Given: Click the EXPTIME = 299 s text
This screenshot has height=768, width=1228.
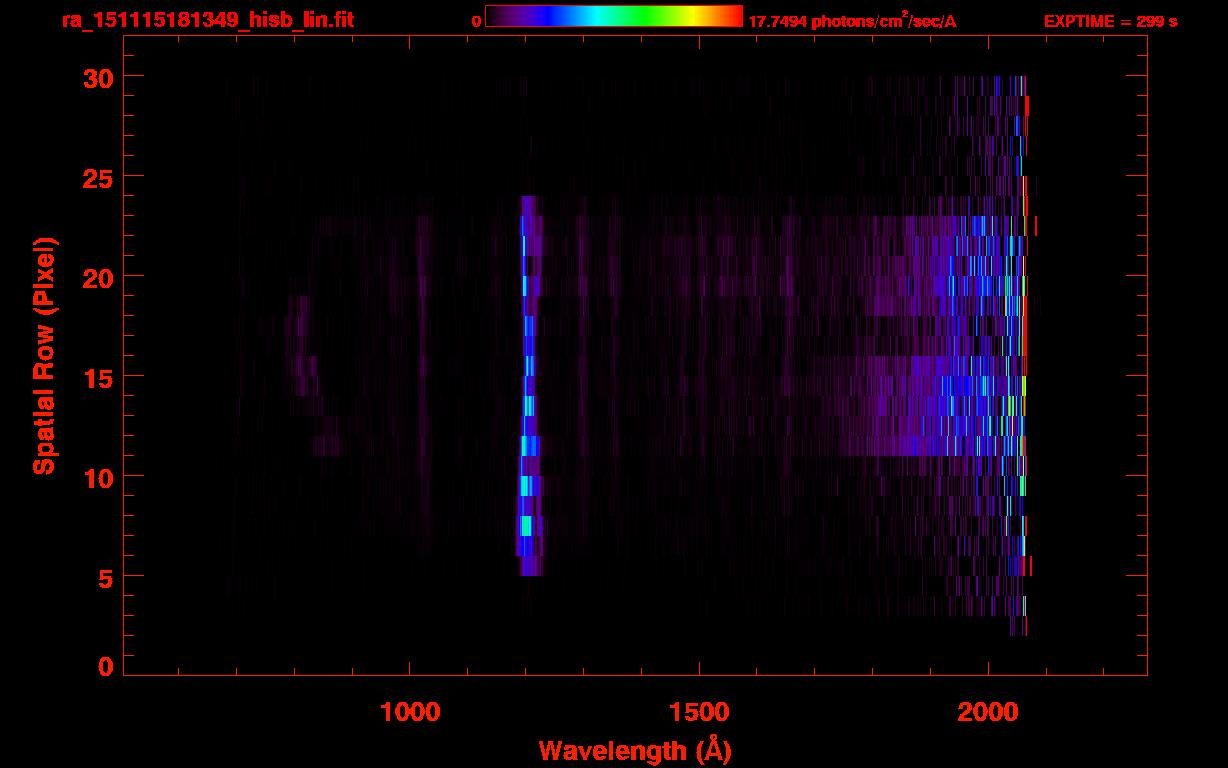Looking at the screenshot, I should click(x=1110, y=21).
